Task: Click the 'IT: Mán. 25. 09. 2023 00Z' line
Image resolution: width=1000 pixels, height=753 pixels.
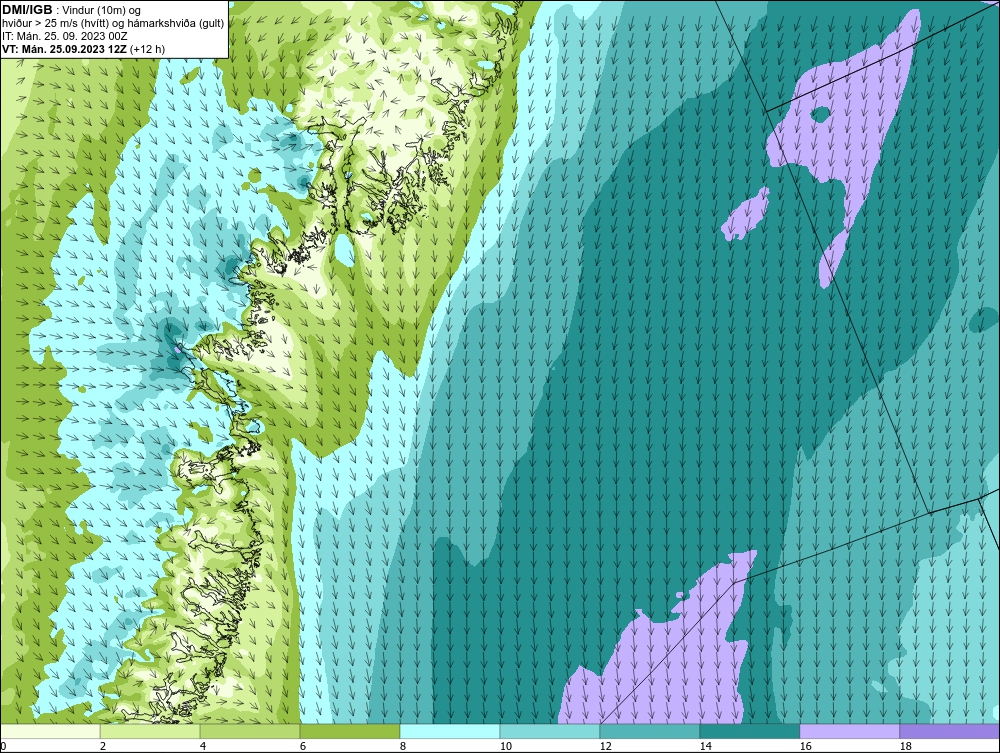Action: tap(64, 36)
